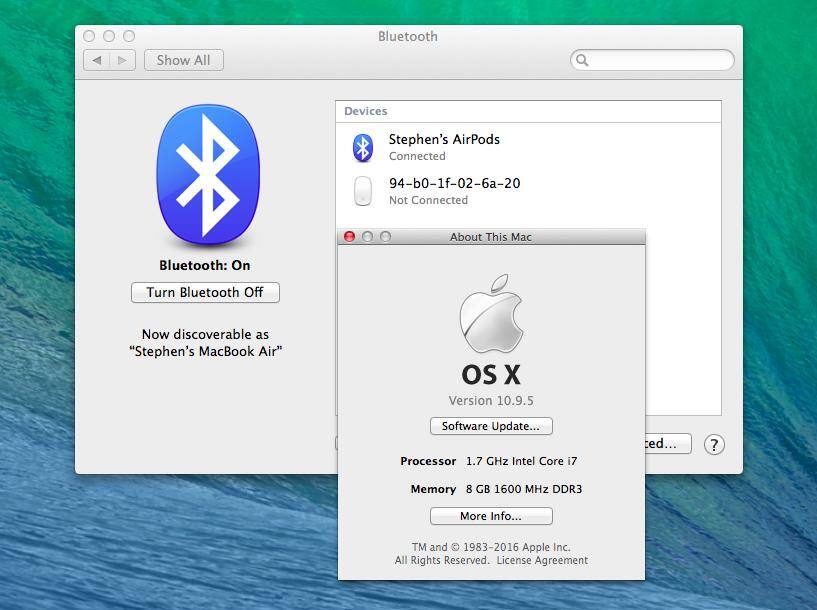Viewport: 817px width, 610px height.
Task: Select the Stephen's AirPods device name
Action: 444,139
